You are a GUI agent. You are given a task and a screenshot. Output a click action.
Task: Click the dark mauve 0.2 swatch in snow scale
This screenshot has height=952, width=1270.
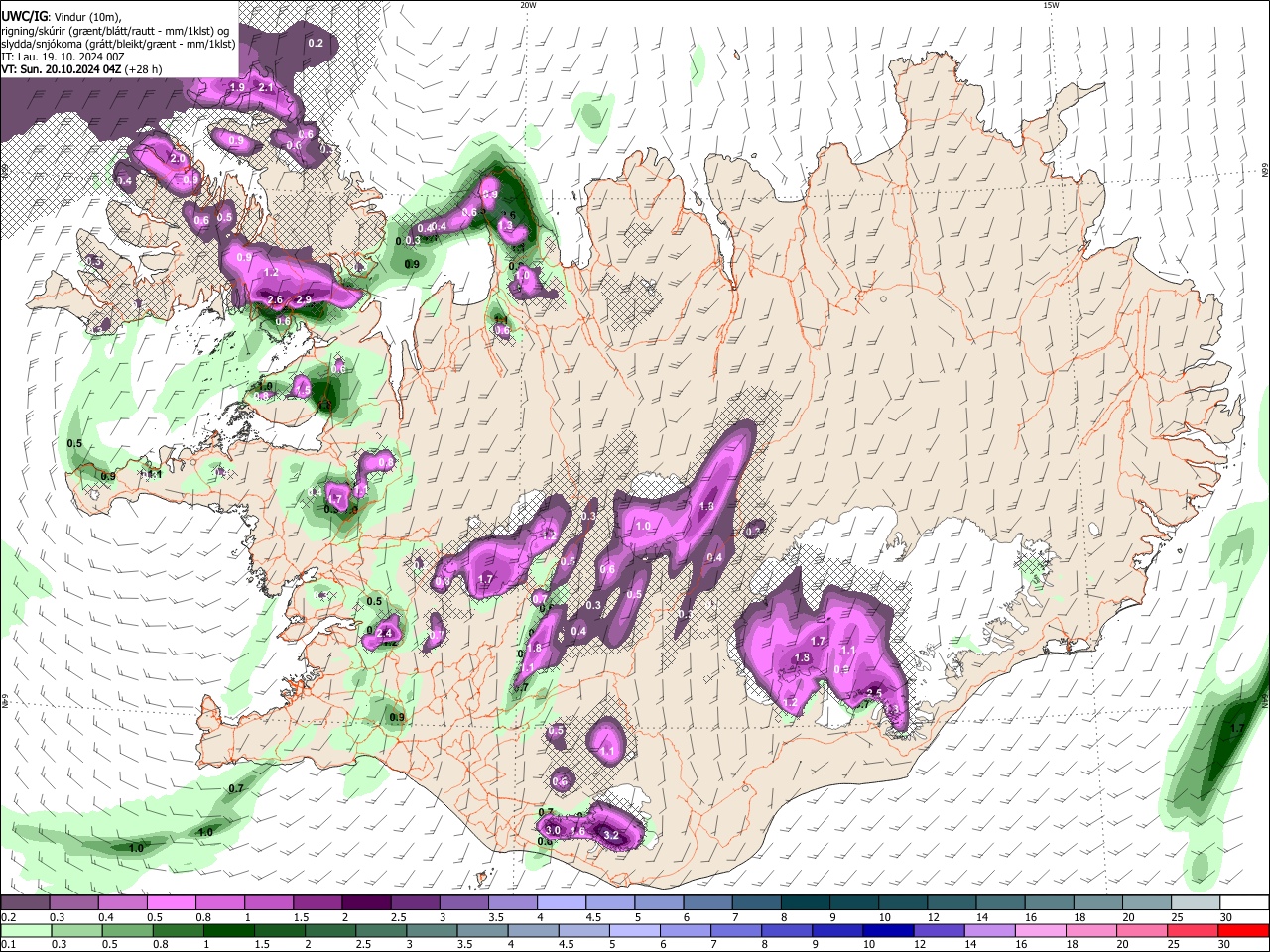pos(24,903)
